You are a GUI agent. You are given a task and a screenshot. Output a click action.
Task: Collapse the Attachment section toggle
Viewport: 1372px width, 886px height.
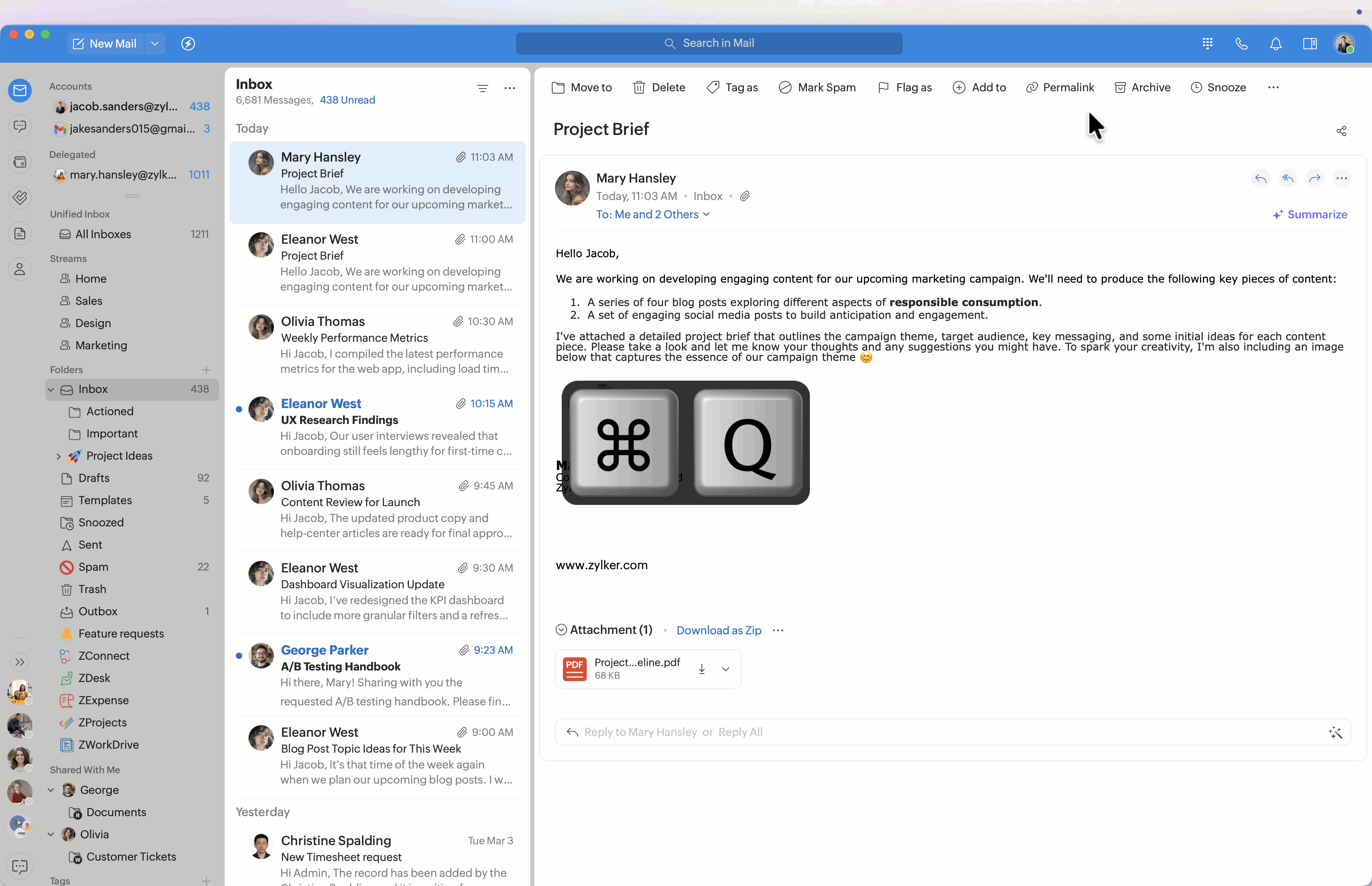[x=561, y=630]
